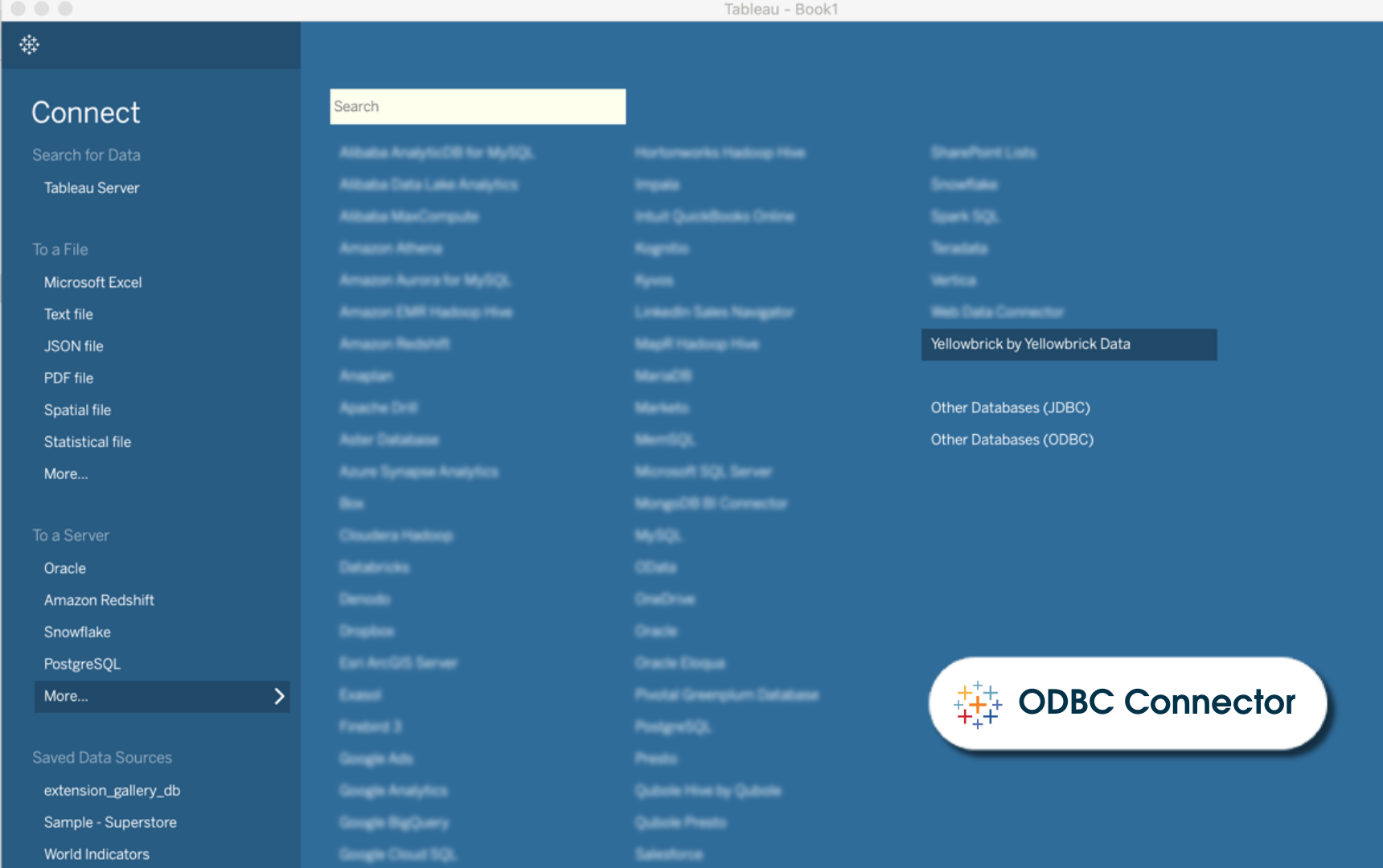Click the Search connectors input field
Image resolution: width=1383 pixels, height=868 pixels.
pyautogui.click(x=478, y=107)
